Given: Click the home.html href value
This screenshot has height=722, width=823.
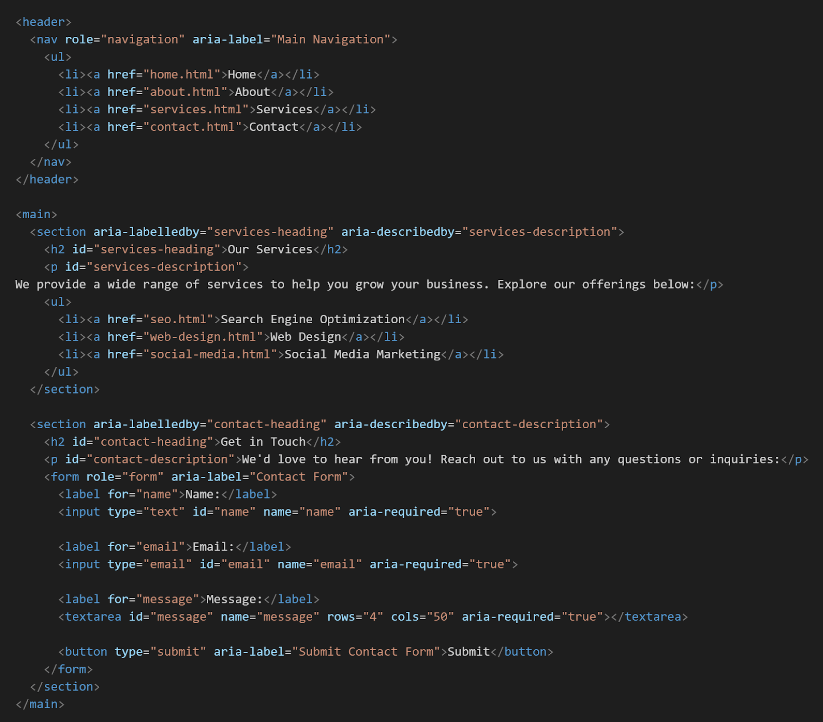Looking at the screenshot, I should pyautogui.click(x=182, y=75).
